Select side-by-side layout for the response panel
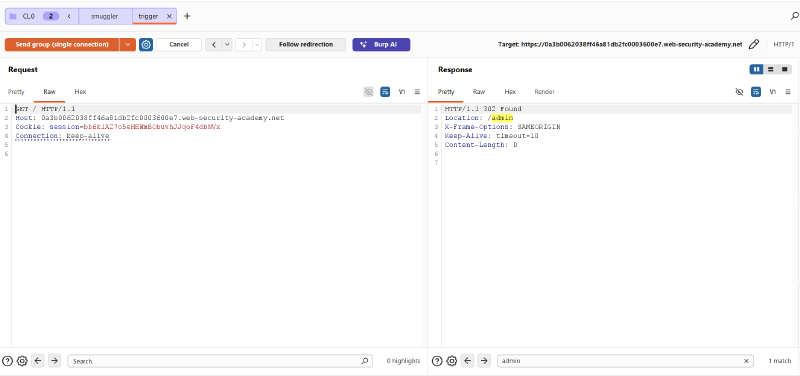800x376 pixels. (x=757, y=69)
